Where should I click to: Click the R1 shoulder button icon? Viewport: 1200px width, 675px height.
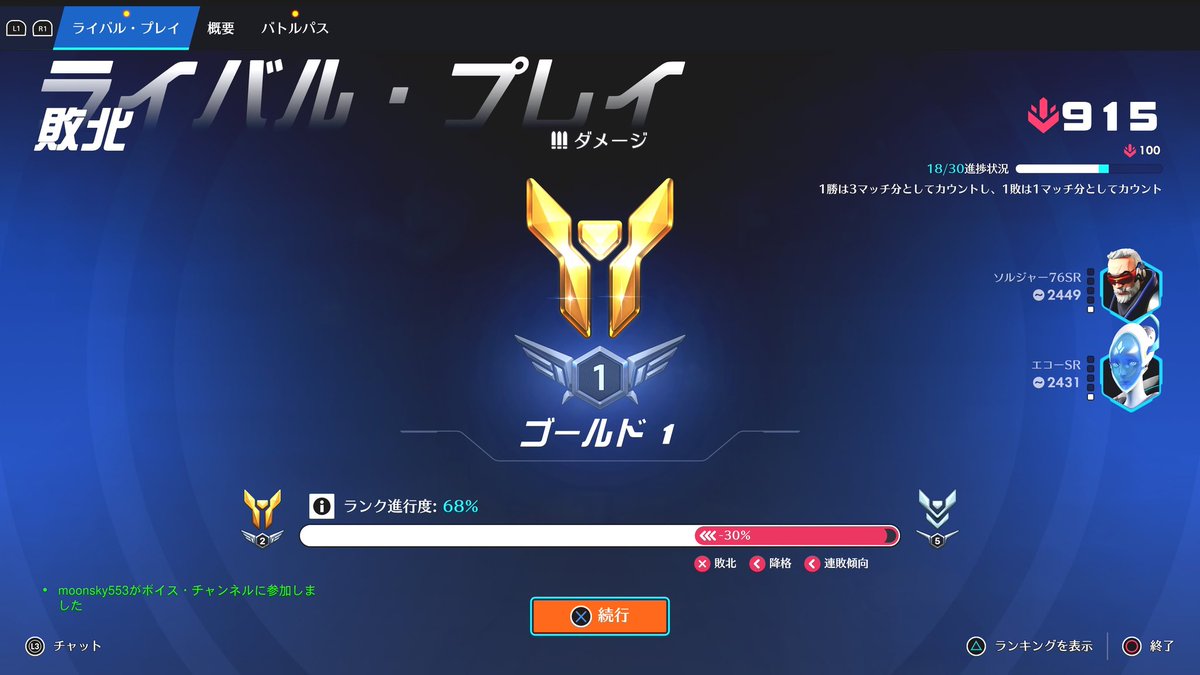(x=42, y=29)
